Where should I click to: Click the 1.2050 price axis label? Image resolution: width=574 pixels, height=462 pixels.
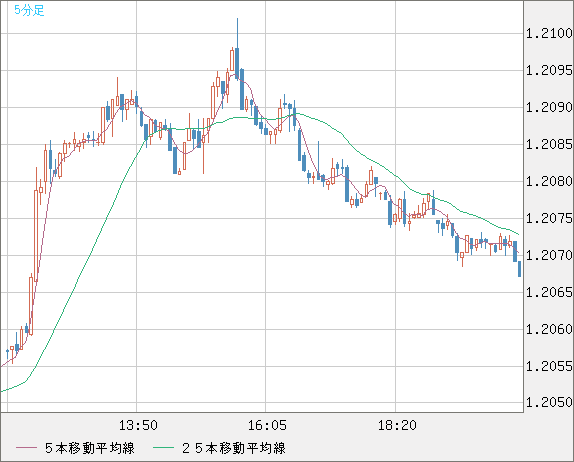click(x=549, y=402)
